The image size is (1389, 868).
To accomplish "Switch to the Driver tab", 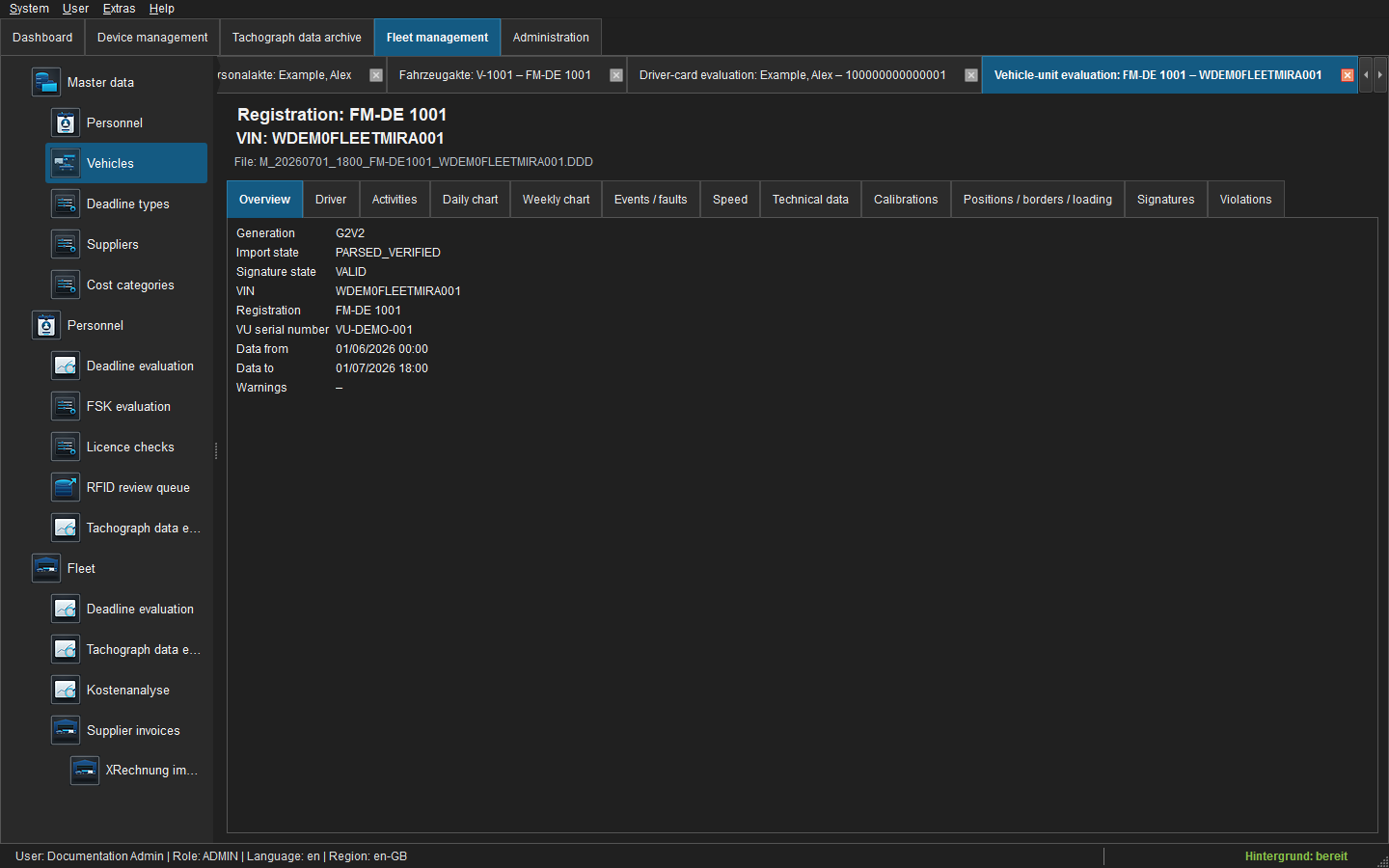I will click(331, 200).
